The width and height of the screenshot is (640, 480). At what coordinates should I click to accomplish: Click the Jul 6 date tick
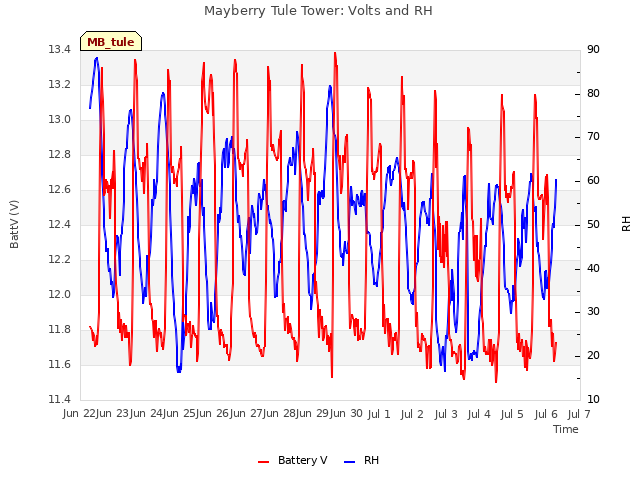546,414
